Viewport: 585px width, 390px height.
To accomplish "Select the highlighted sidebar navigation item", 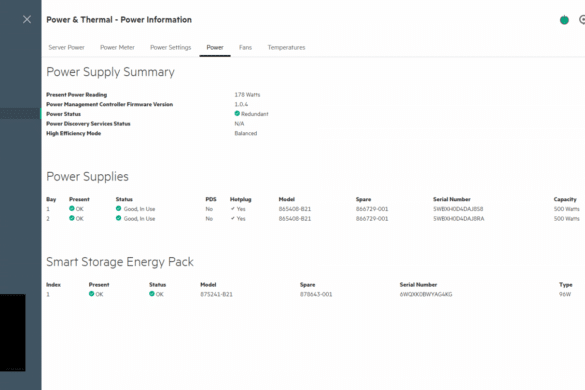I will pos(21,113).
